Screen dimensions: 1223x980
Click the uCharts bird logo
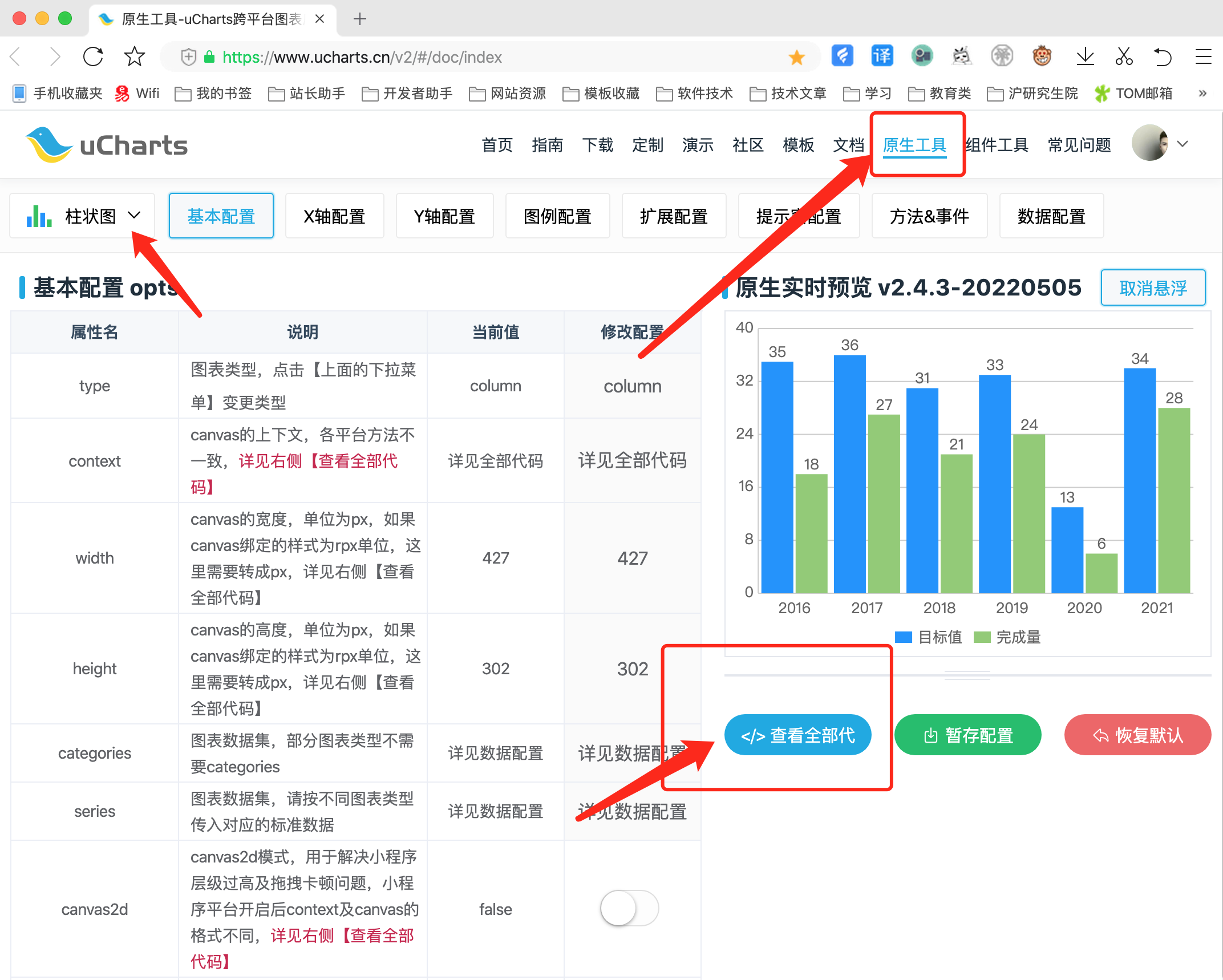pyautogui.click(x=49, y=144)
